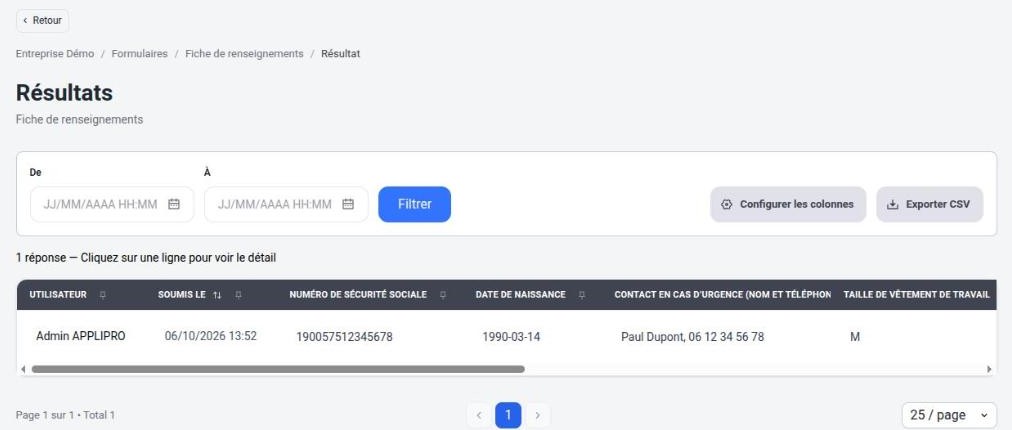Click Utilisateur column header
The height and width of the screenshot is (430, 1012).
point(58,294)
